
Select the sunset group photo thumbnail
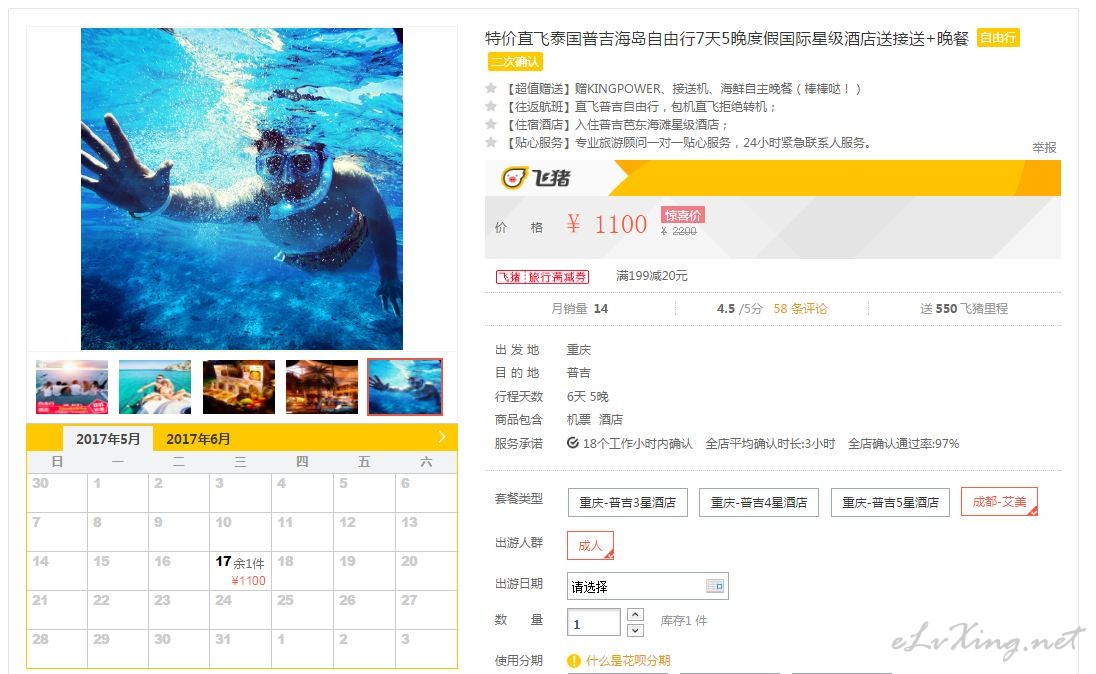[x=72, y=387]
